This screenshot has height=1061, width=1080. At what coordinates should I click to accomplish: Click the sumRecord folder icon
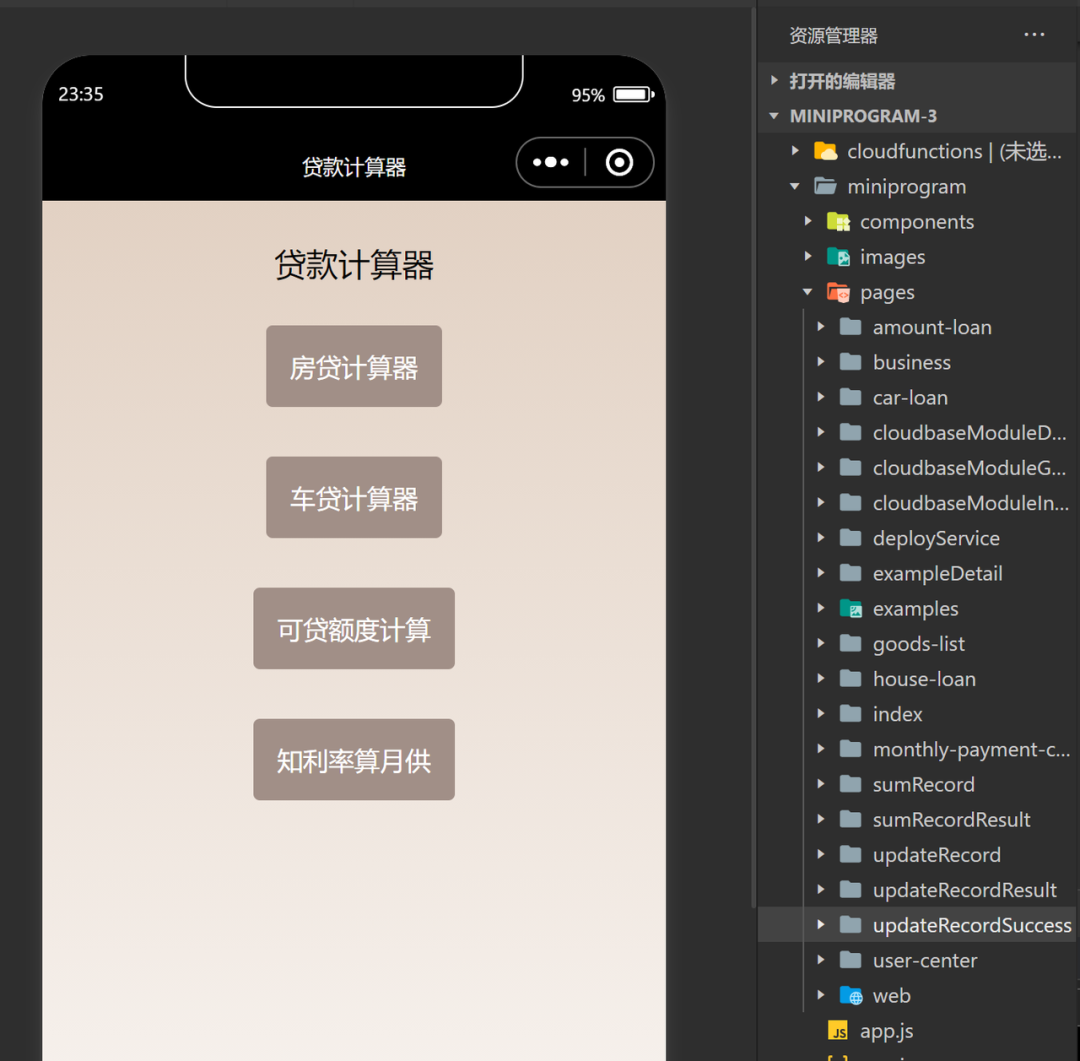pos(851,784)
